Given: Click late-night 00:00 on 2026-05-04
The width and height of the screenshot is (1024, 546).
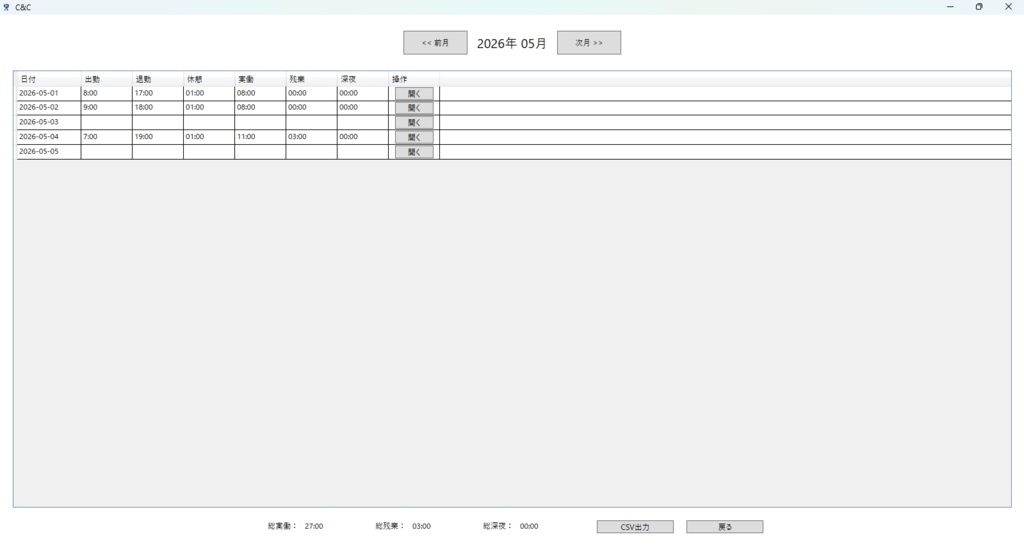Looking at the screenshot, I should (362, 137).
